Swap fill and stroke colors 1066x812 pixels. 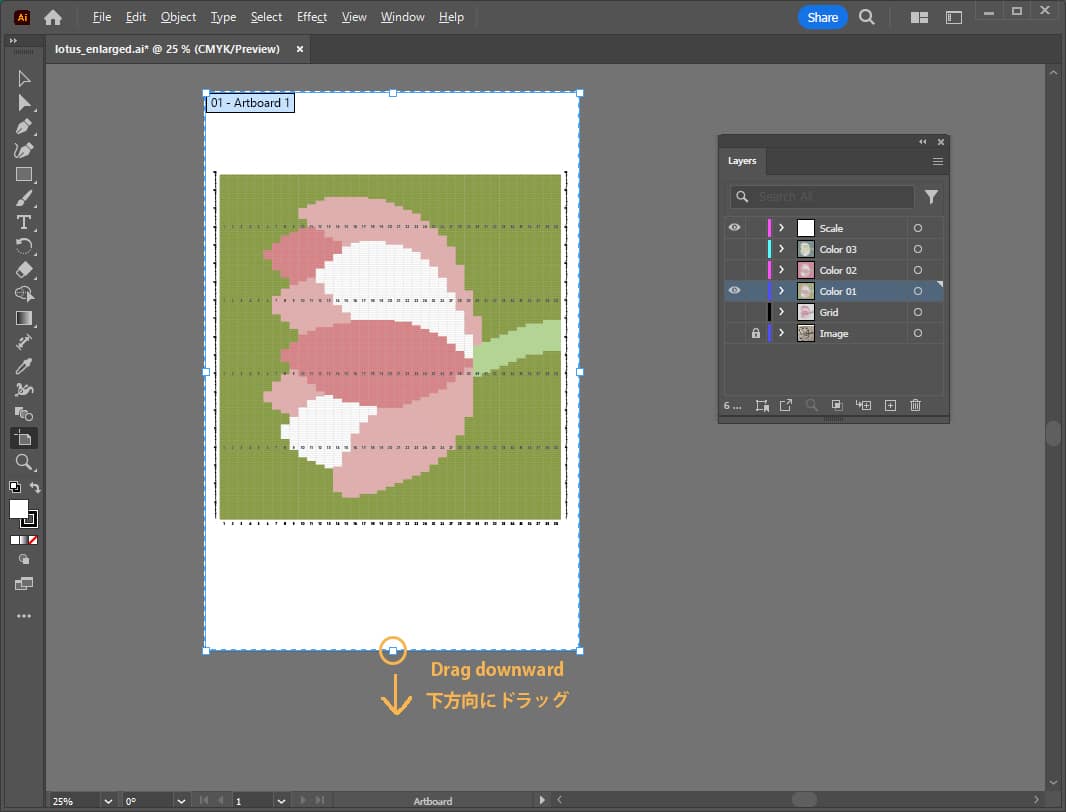point(35,487)
